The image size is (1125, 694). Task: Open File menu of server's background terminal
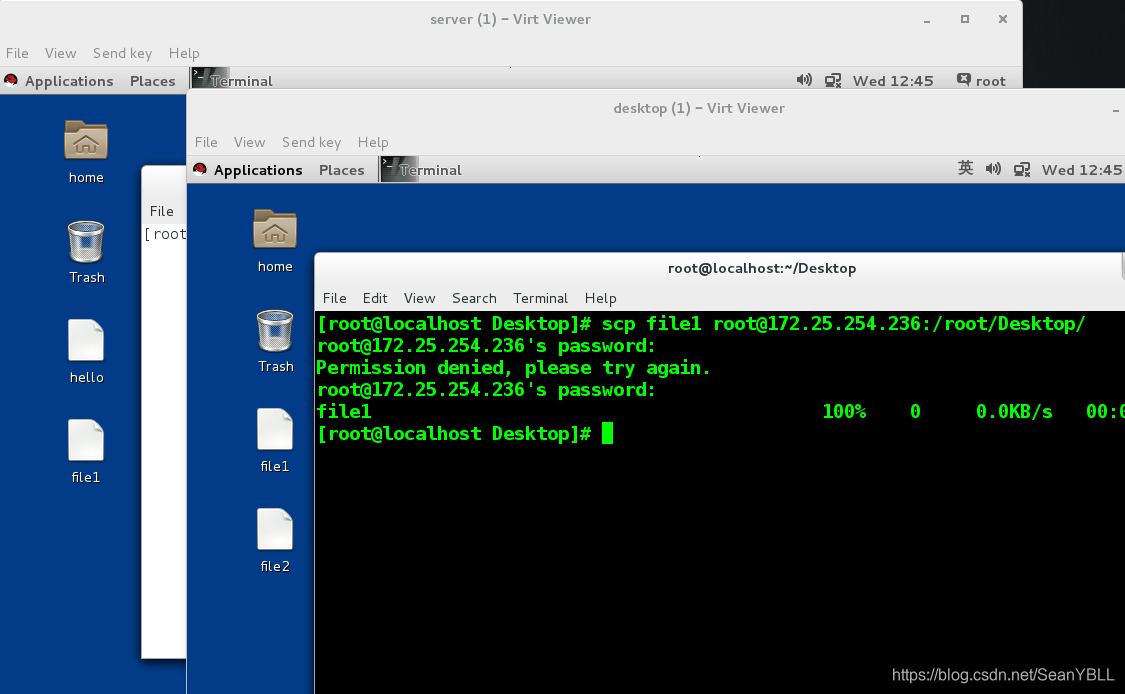click(161, 211)
